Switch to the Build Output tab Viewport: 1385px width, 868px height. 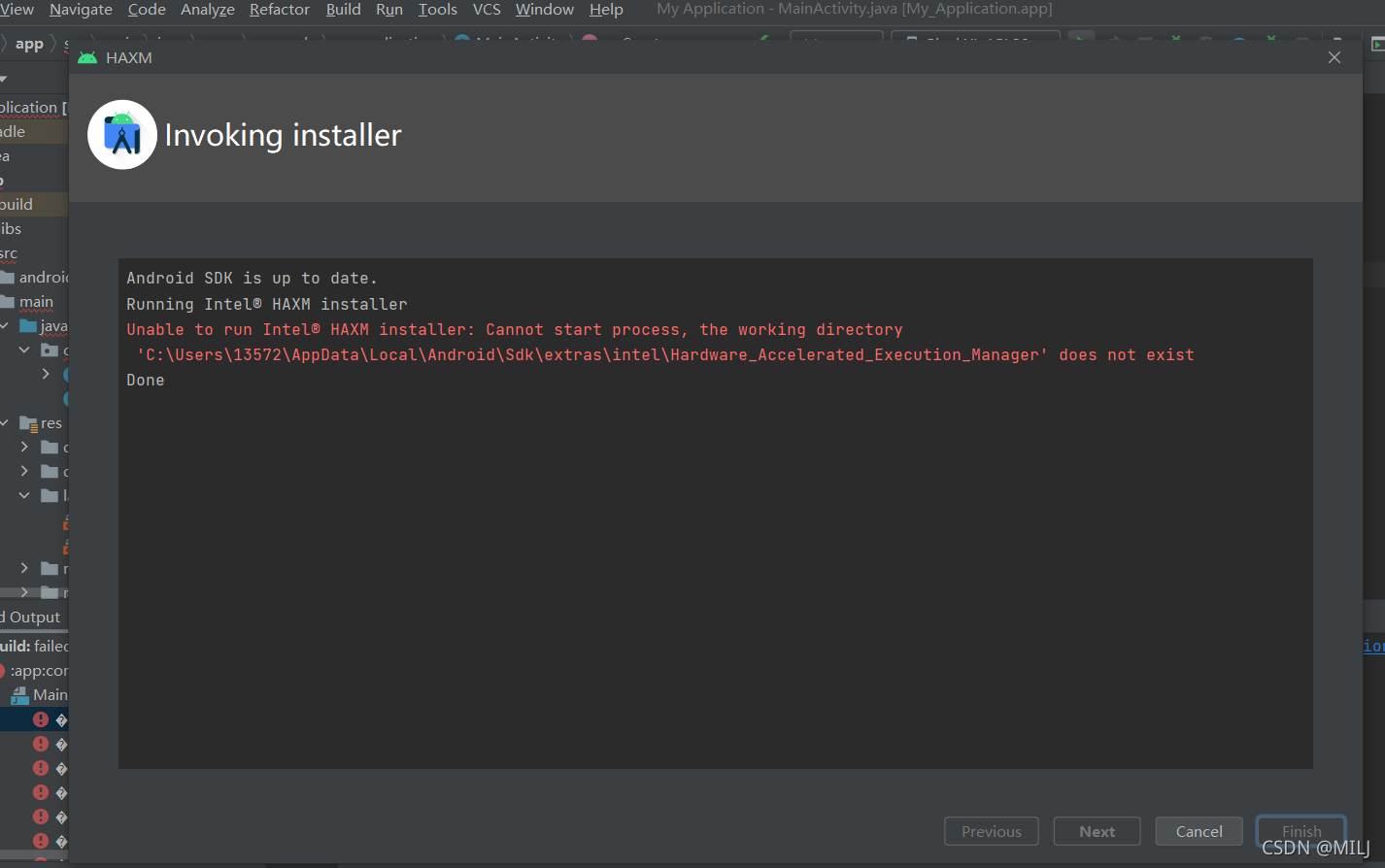[30, 618]
